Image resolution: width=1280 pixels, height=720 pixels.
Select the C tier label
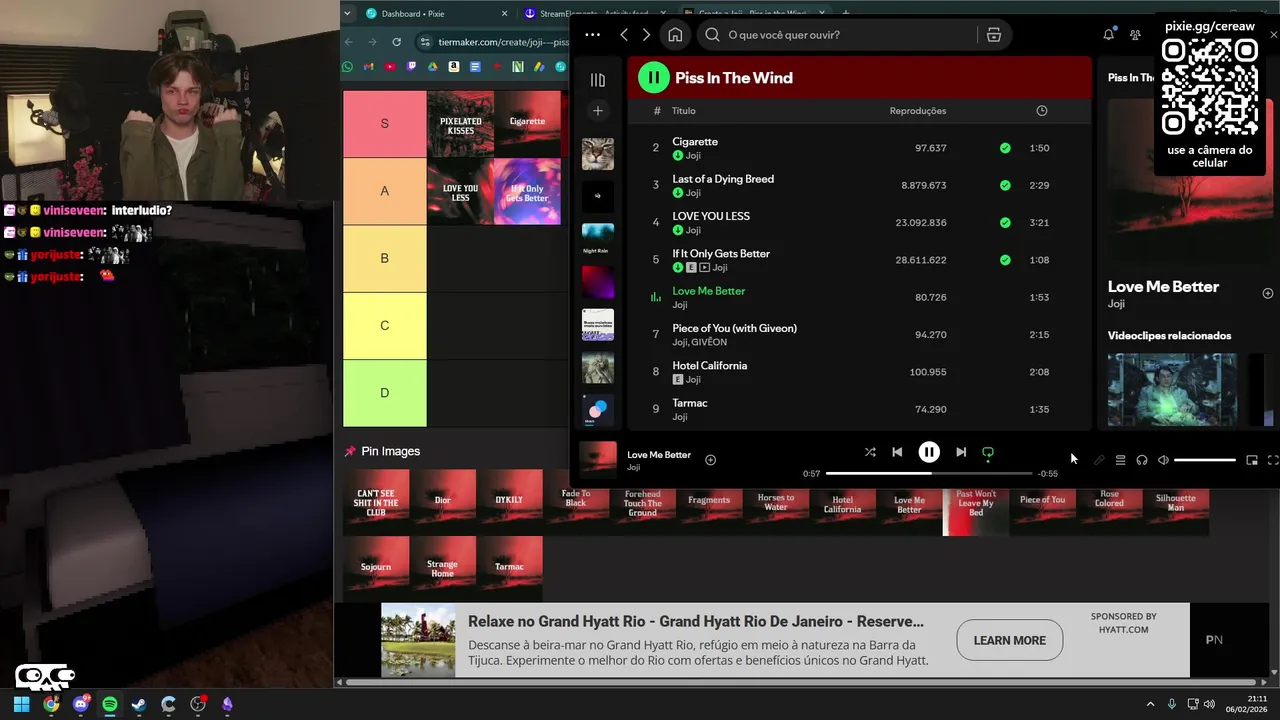[385, 326]
